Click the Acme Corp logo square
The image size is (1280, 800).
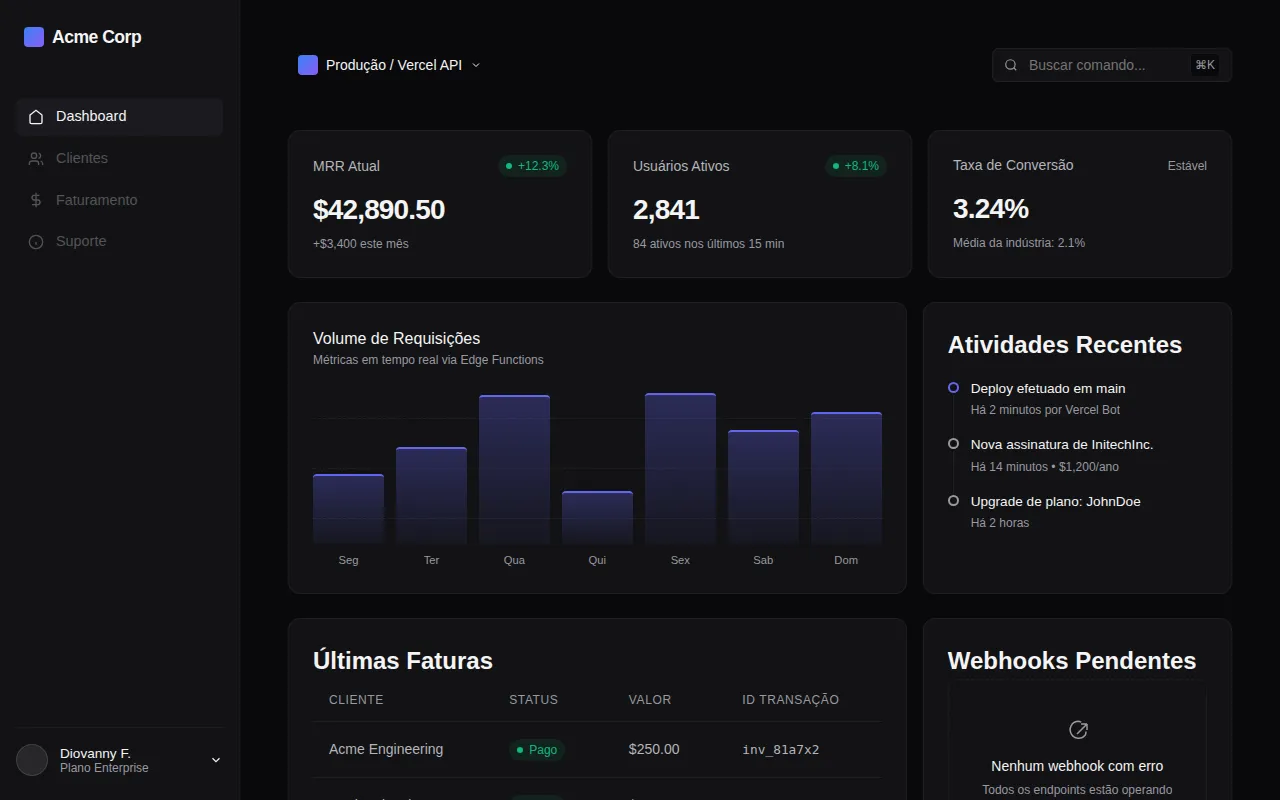point(34,37)
